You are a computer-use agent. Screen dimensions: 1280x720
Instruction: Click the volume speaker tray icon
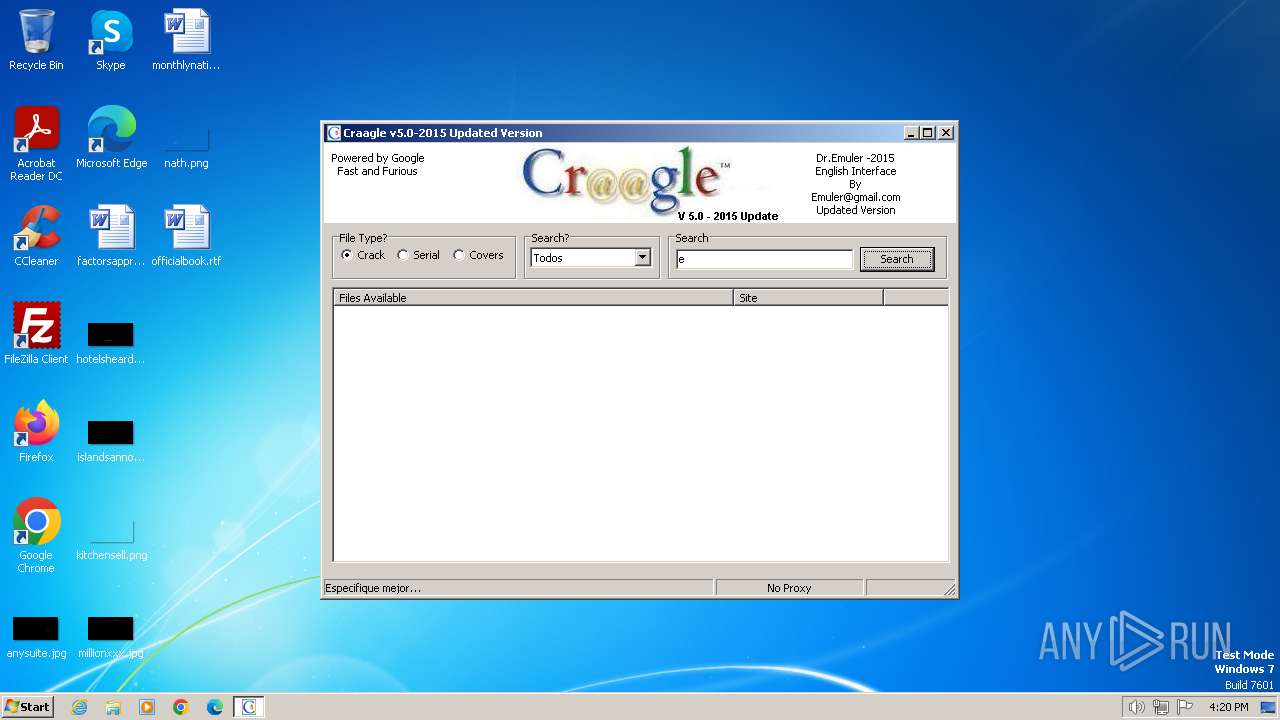click(1136, 707)
